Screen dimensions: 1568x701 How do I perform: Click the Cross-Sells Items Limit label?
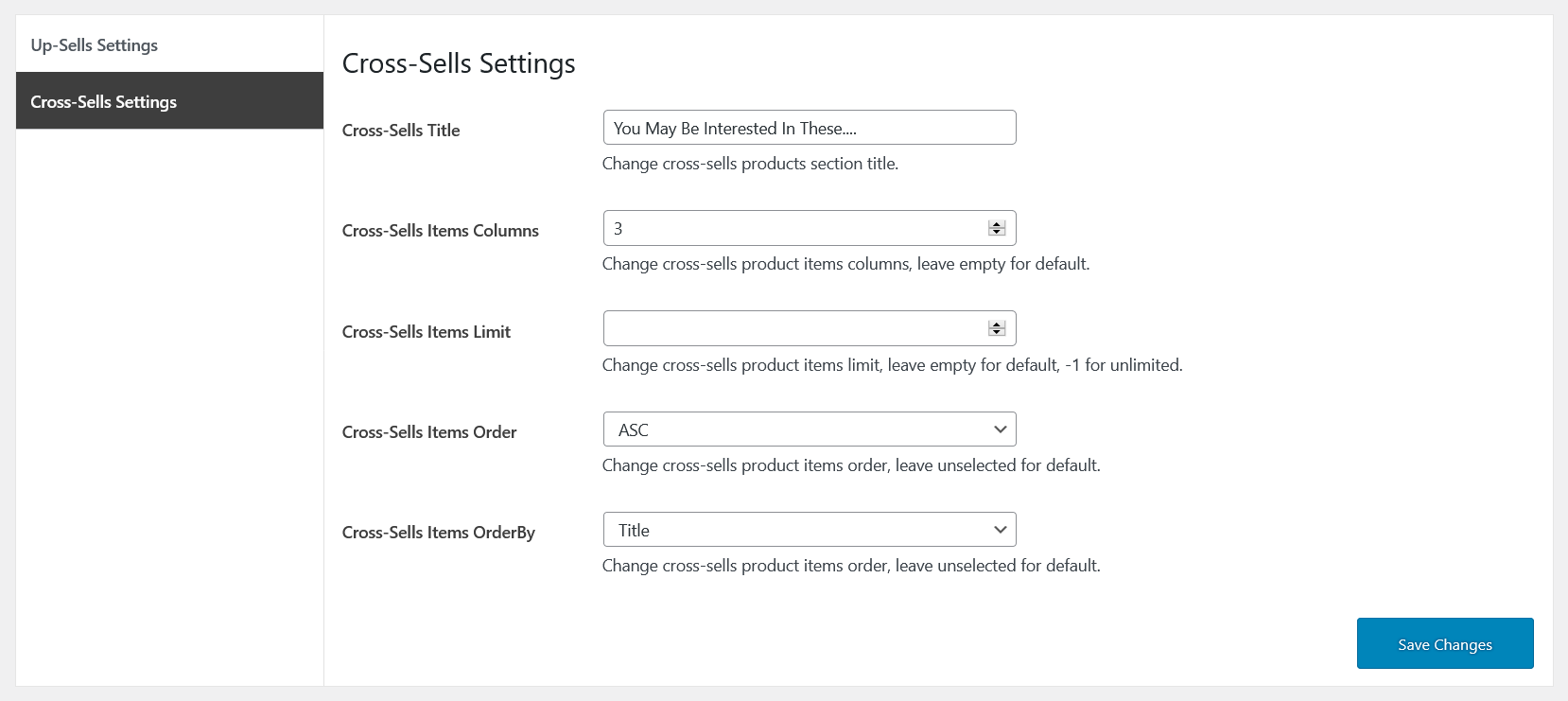coord(427,332)
